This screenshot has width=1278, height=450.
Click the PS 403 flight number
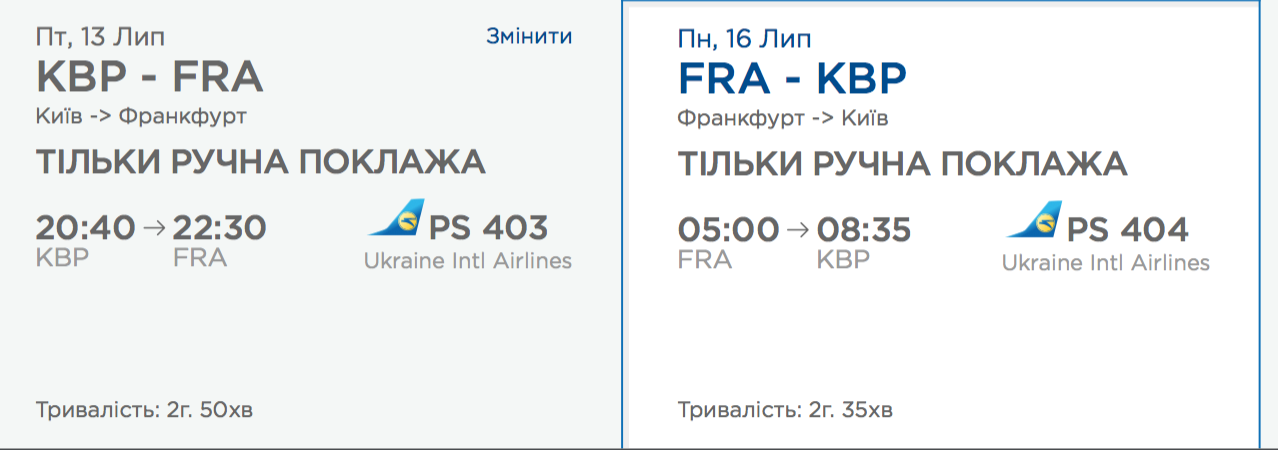(488, 228)
